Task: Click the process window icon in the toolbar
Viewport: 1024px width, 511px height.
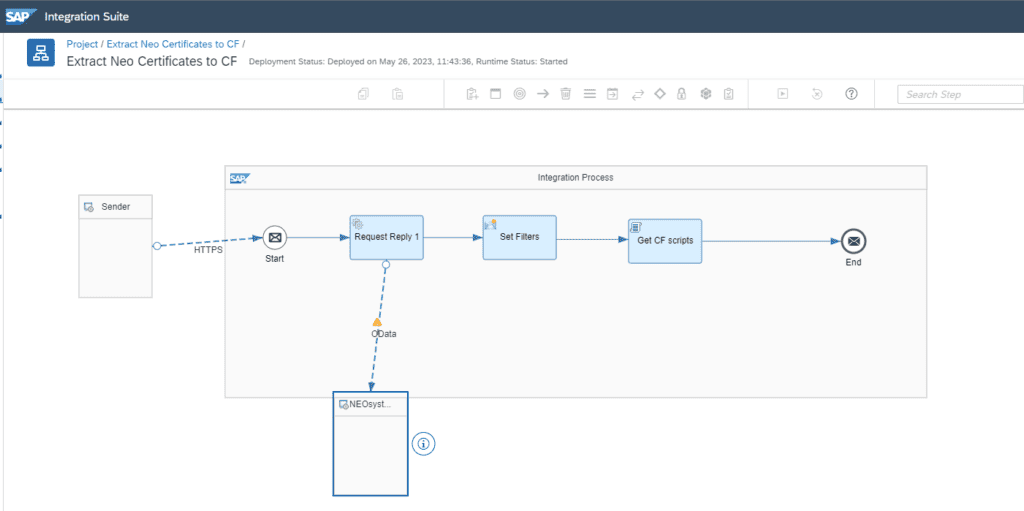Action: [x=496, y=94]
